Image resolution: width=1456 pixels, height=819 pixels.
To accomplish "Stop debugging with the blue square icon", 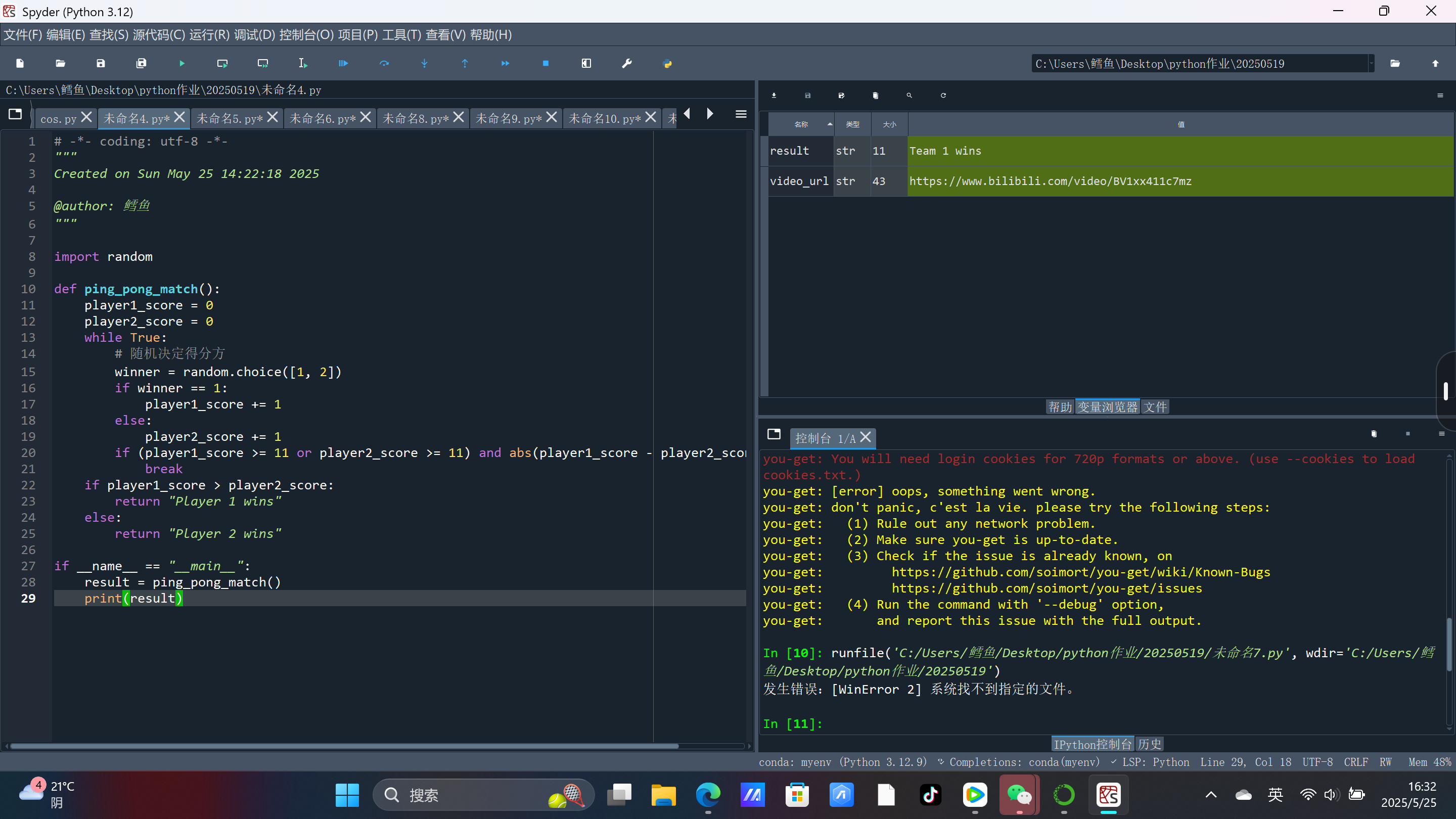I will coord(545,63).
